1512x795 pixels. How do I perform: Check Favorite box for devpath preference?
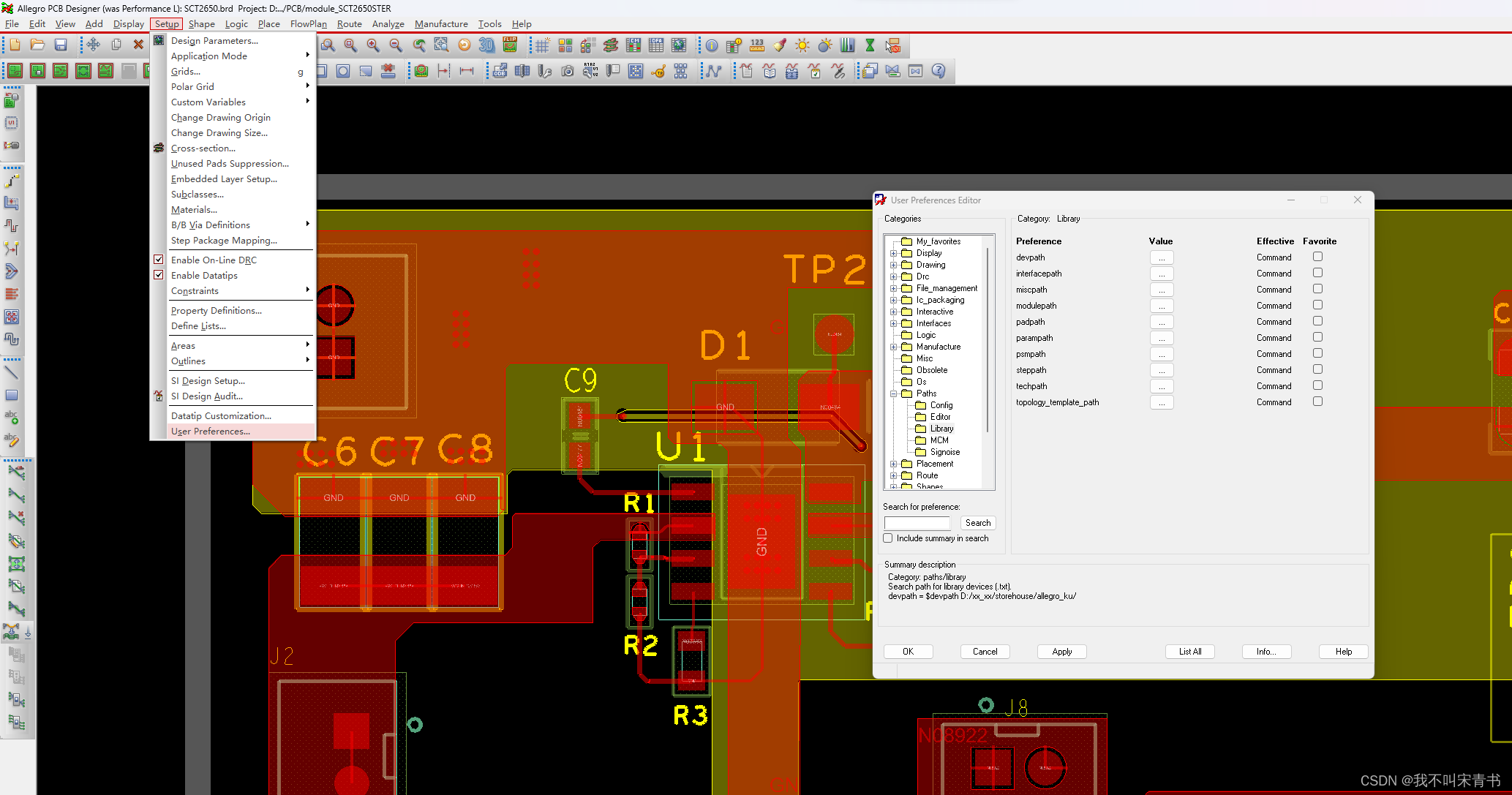pos(1317,257)
